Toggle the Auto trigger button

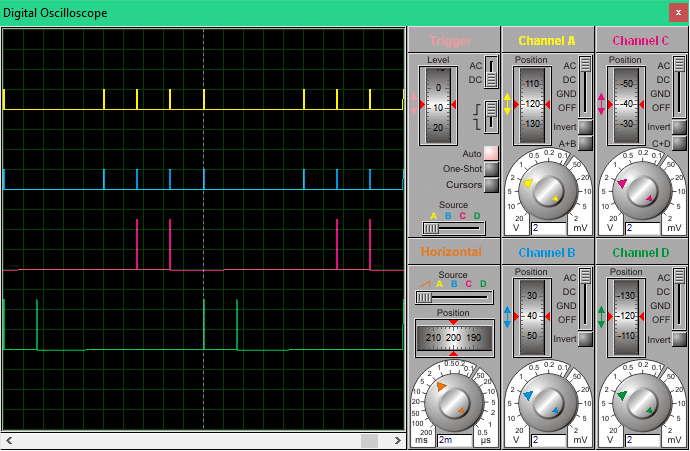491,153
